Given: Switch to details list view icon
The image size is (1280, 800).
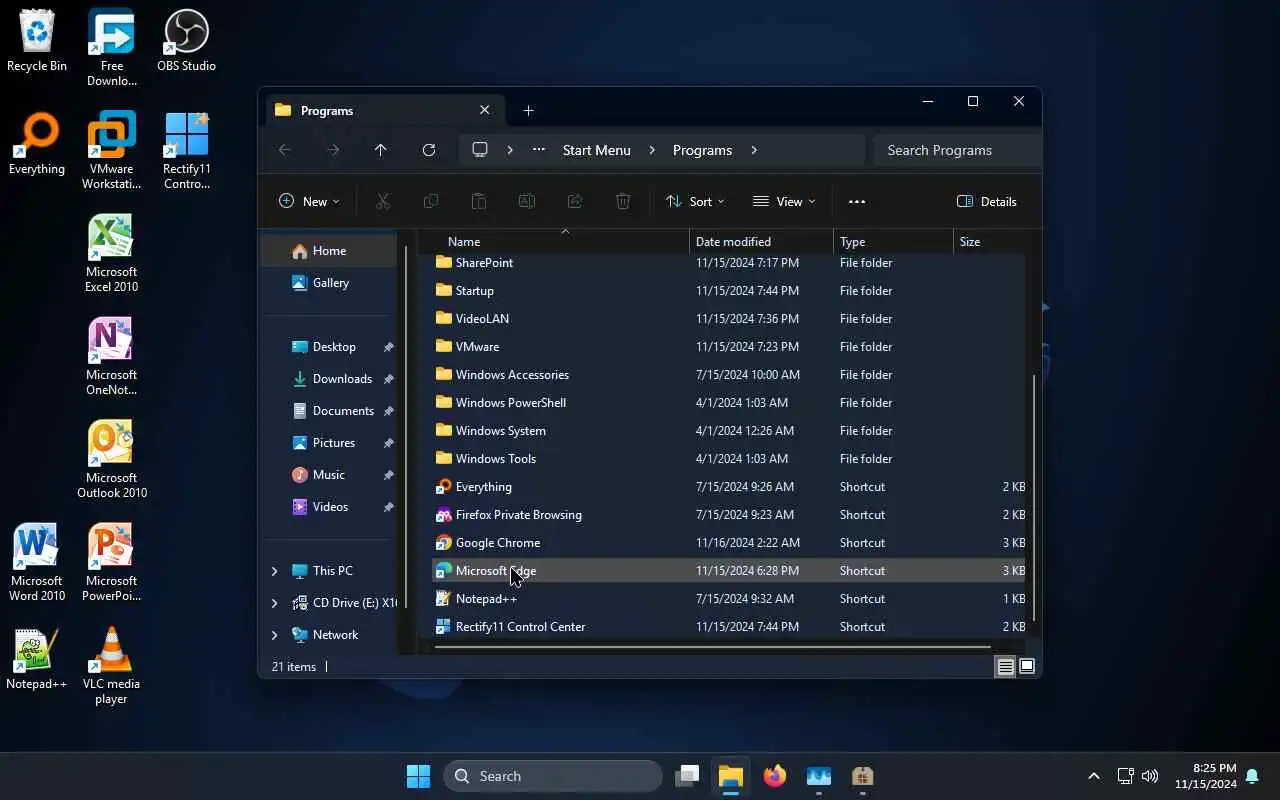Looking at the screenshot, I should click(1006, 667).
